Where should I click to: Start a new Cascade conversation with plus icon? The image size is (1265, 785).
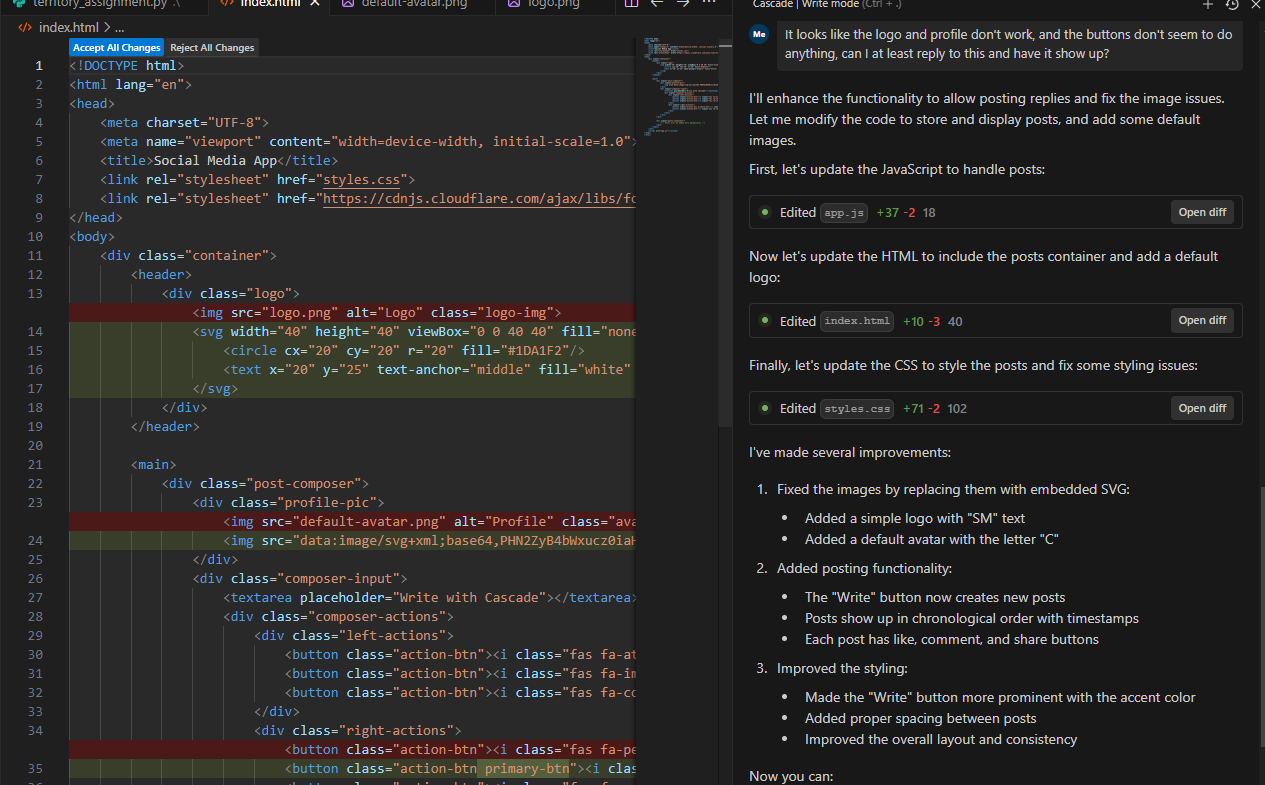pos(1207,4)
